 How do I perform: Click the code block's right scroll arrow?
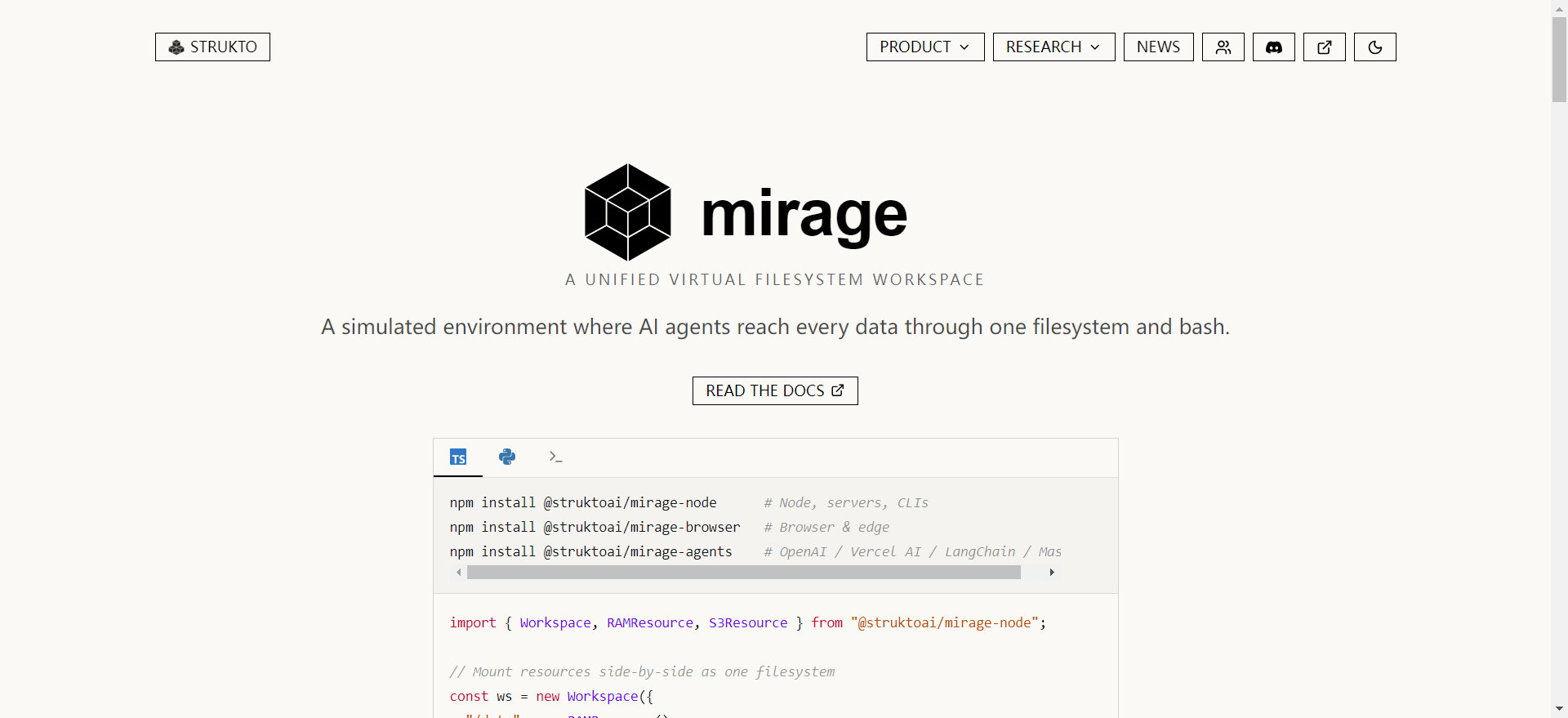1052,573
